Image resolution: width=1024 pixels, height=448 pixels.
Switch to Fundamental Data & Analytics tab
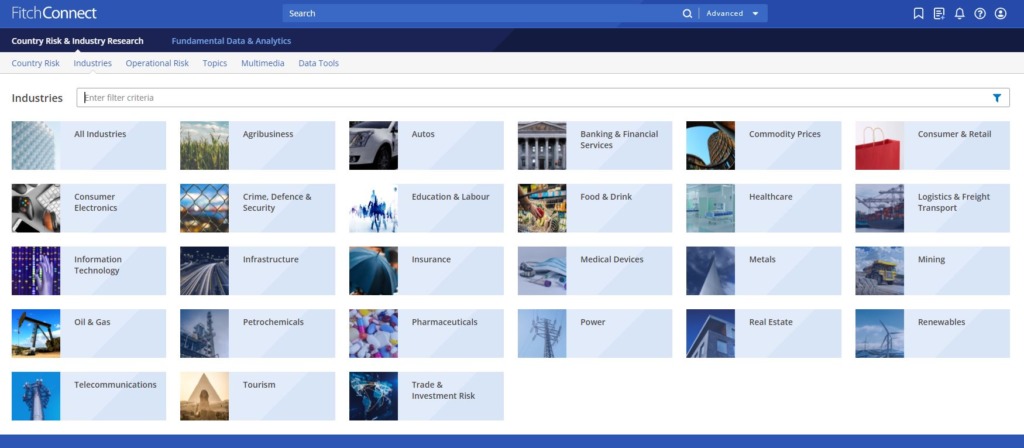(x=231, y=41)
